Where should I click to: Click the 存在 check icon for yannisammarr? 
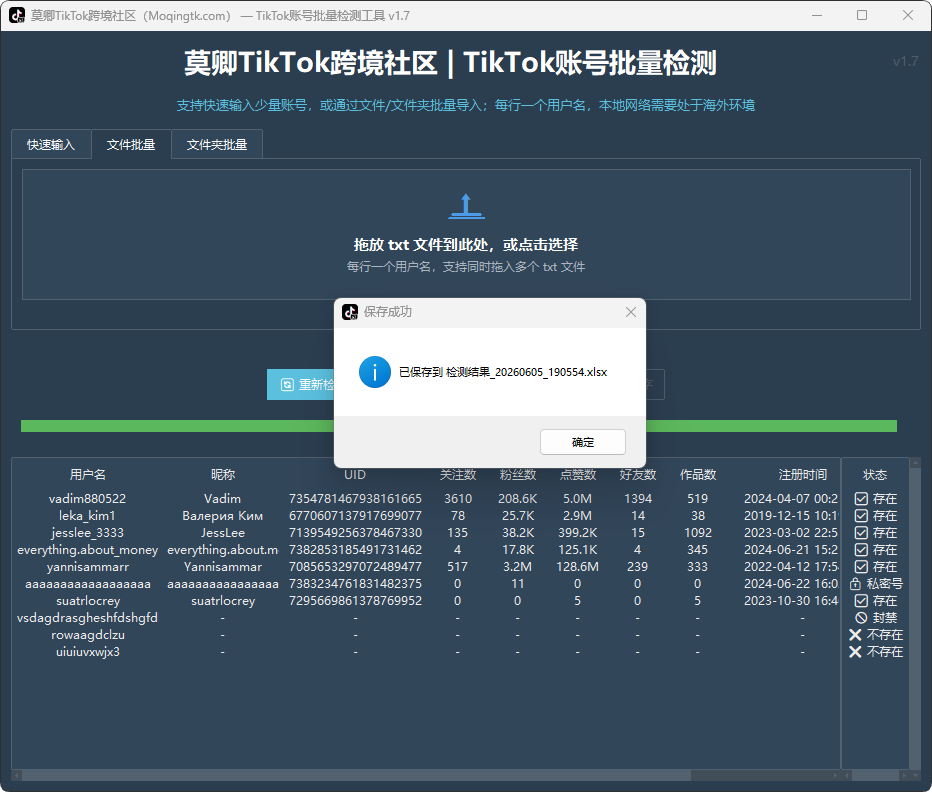pyautogui.click(x=861, y=567)
